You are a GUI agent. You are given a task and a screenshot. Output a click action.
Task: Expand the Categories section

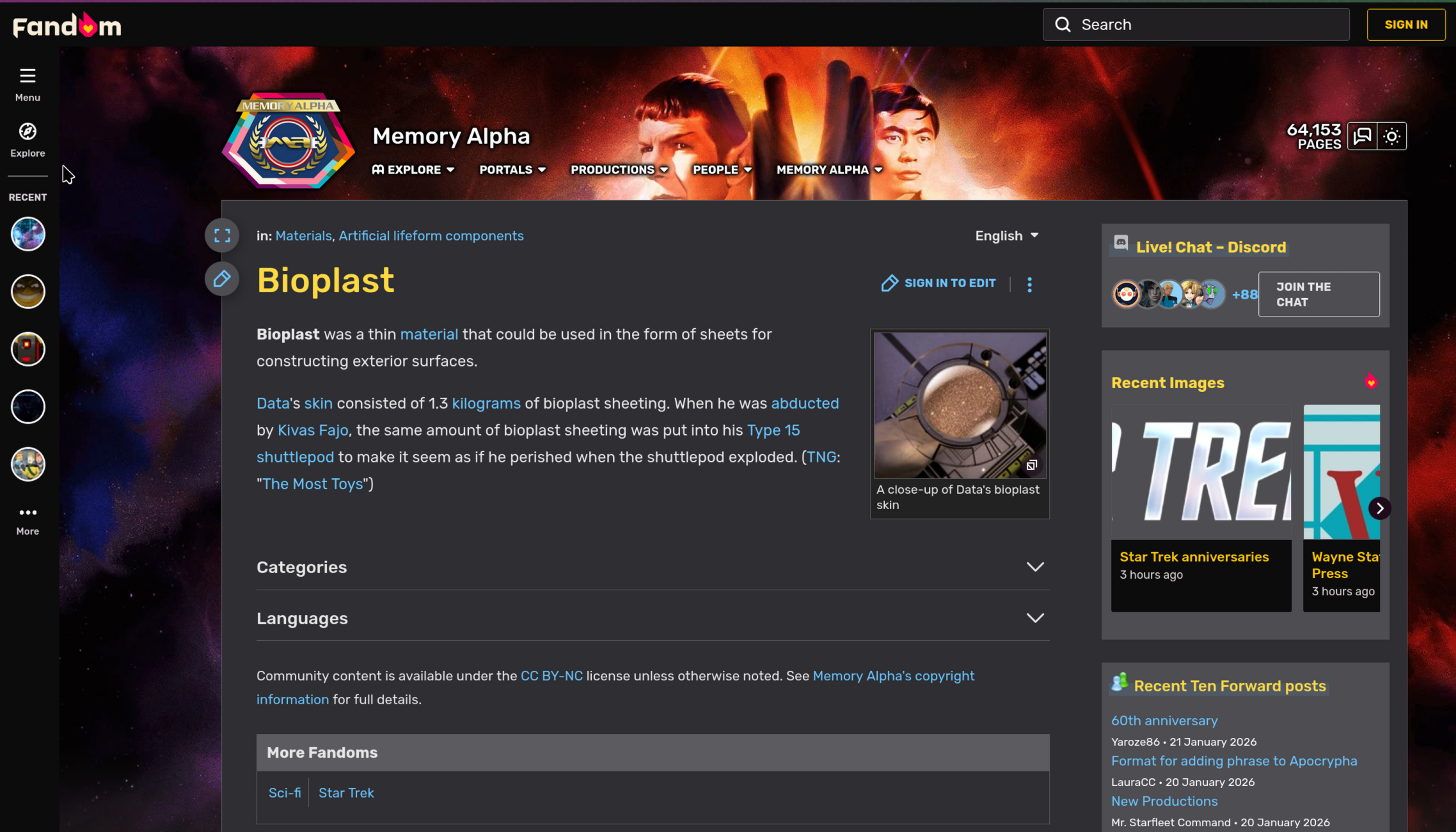click(x=1035, y=567)
